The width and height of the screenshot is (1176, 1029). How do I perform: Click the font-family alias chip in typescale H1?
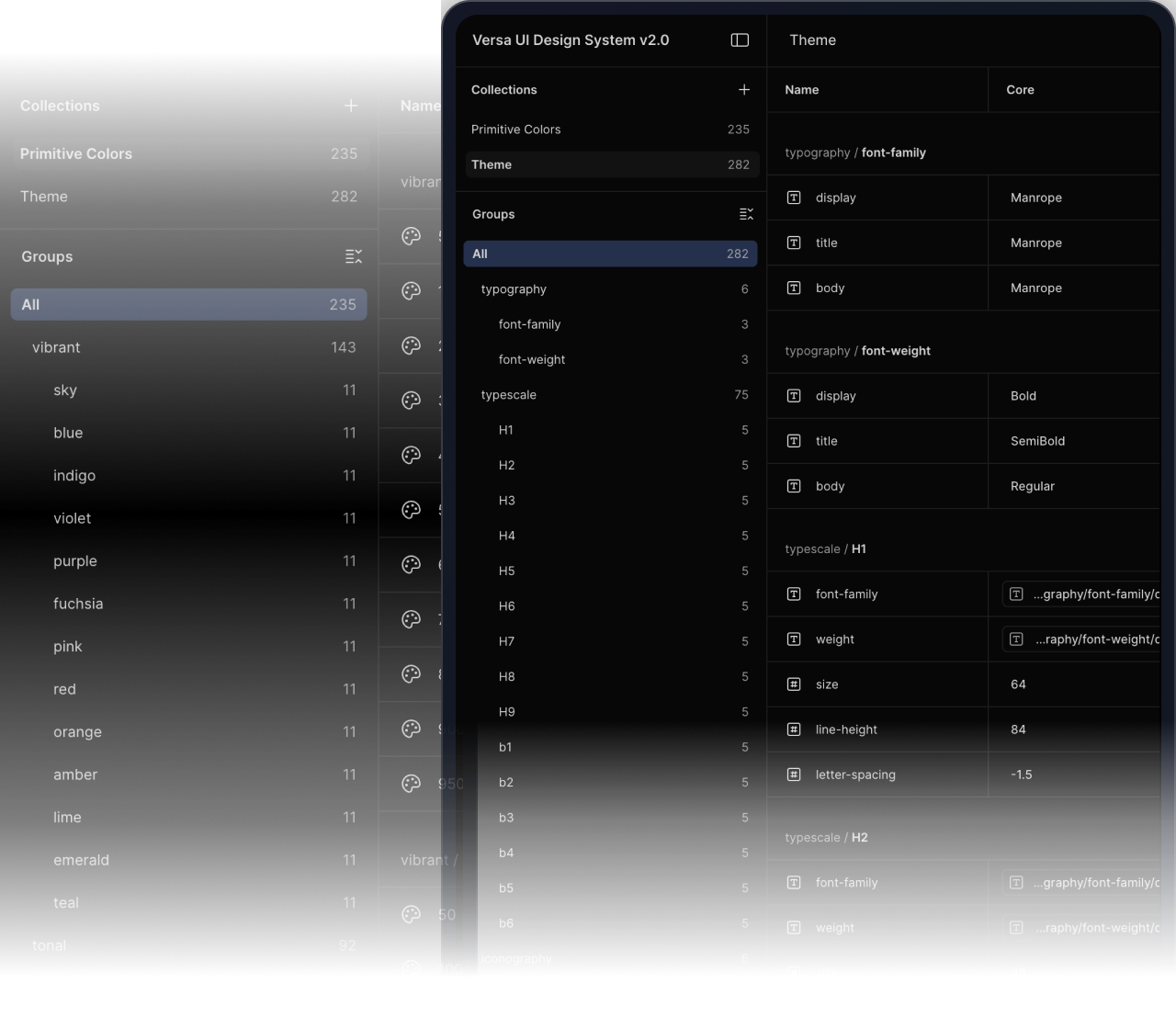coord(1082,594)
